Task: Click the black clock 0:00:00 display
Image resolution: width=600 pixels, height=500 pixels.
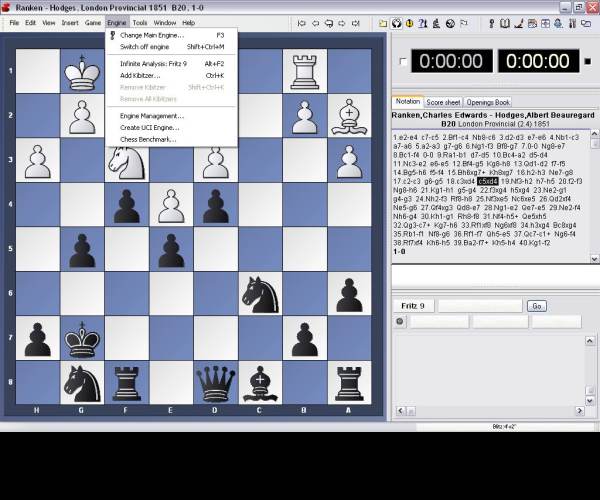Action: [x=538, y=61]
